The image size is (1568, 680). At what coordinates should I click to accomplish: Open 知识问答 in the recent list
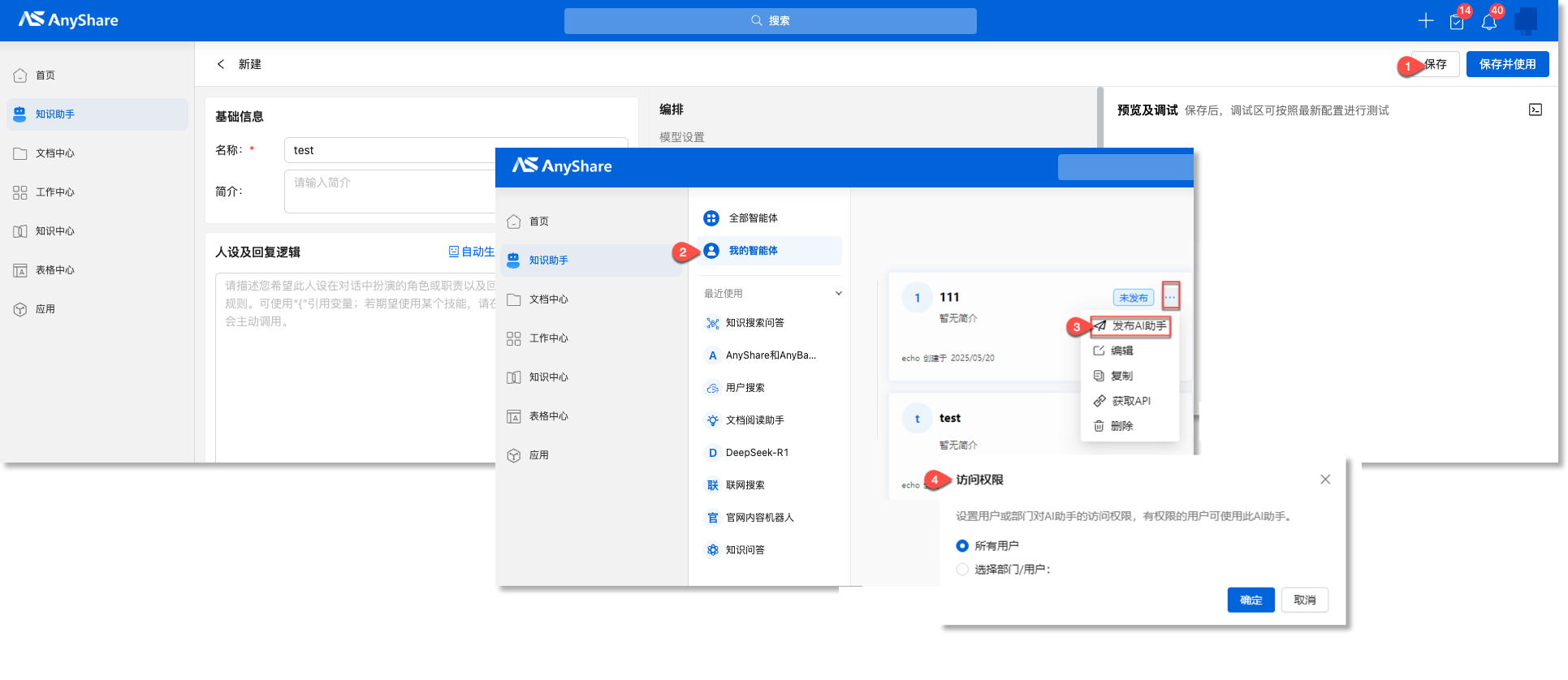pos(769,550)
